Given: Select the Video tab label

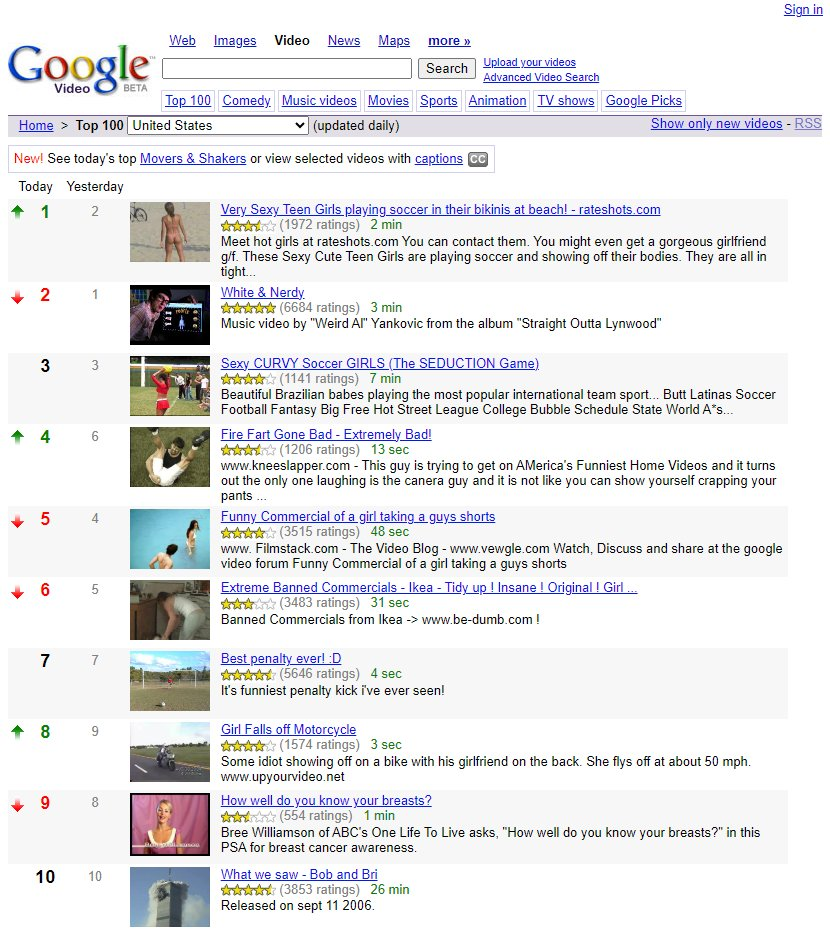Looking at the screenshot, I should pyautogui.click(x=292, y=40).
